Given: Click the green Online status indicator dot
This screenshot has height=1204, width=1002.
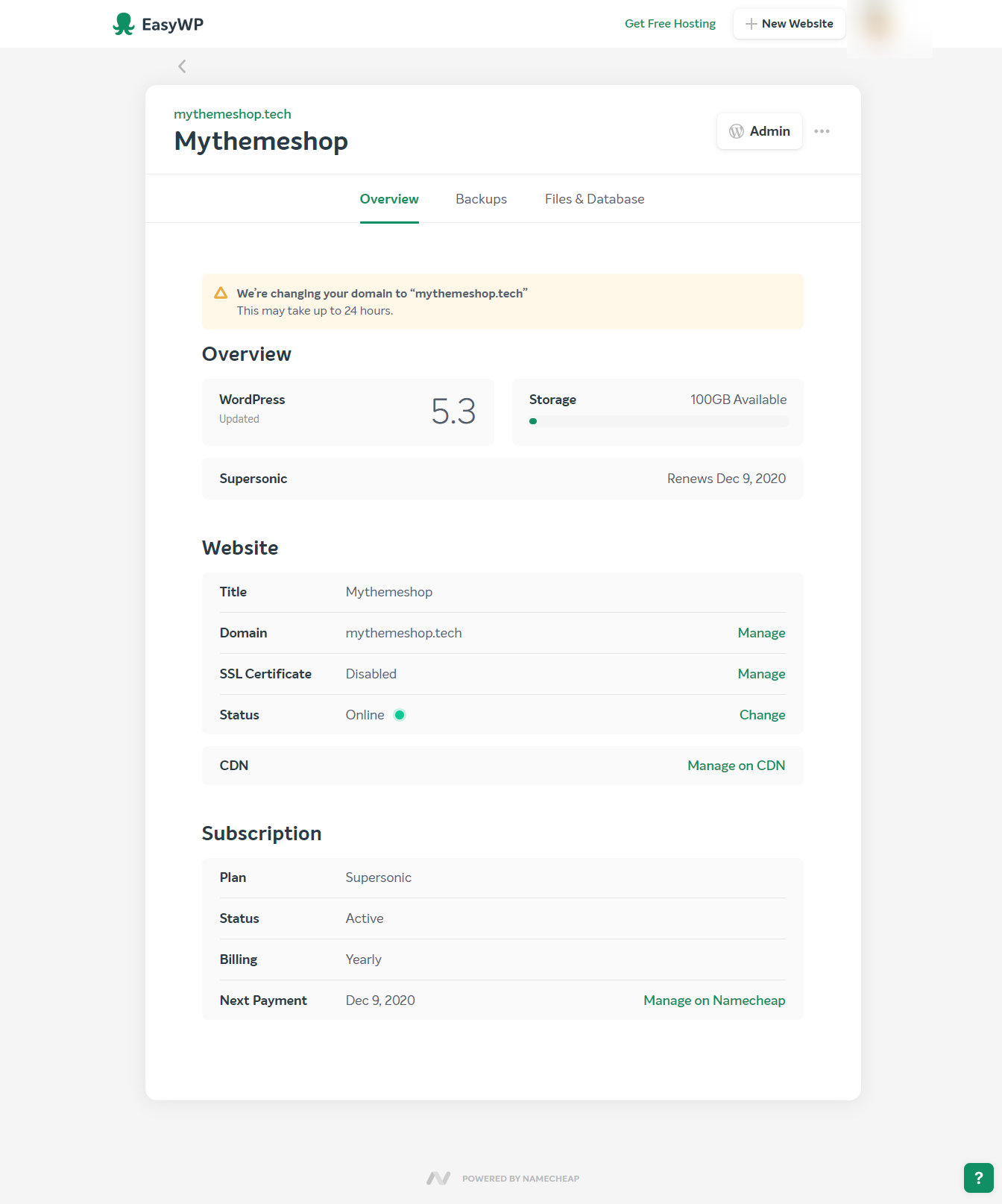Looking at the screenshot, I should [400, 715].
